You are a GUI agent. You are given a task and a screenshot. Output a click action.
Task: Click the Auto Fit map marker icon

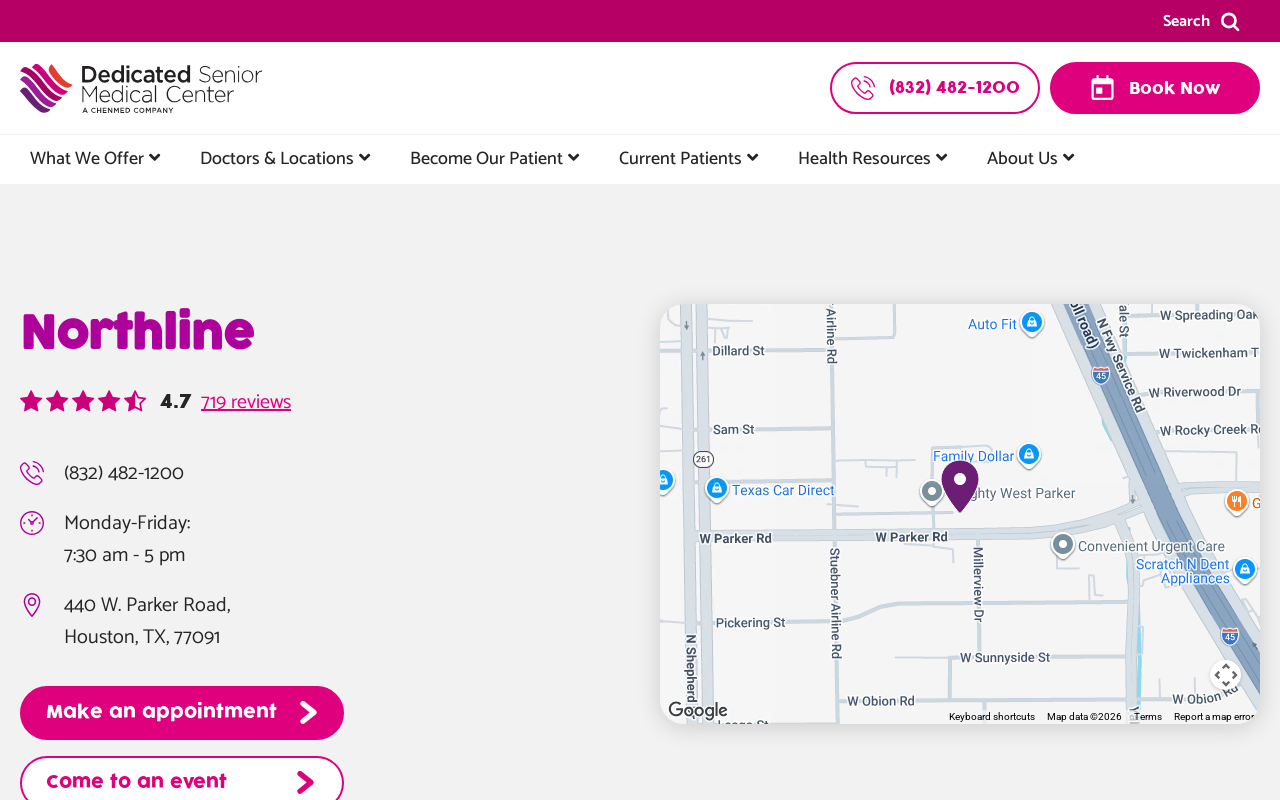(1032, 323)
